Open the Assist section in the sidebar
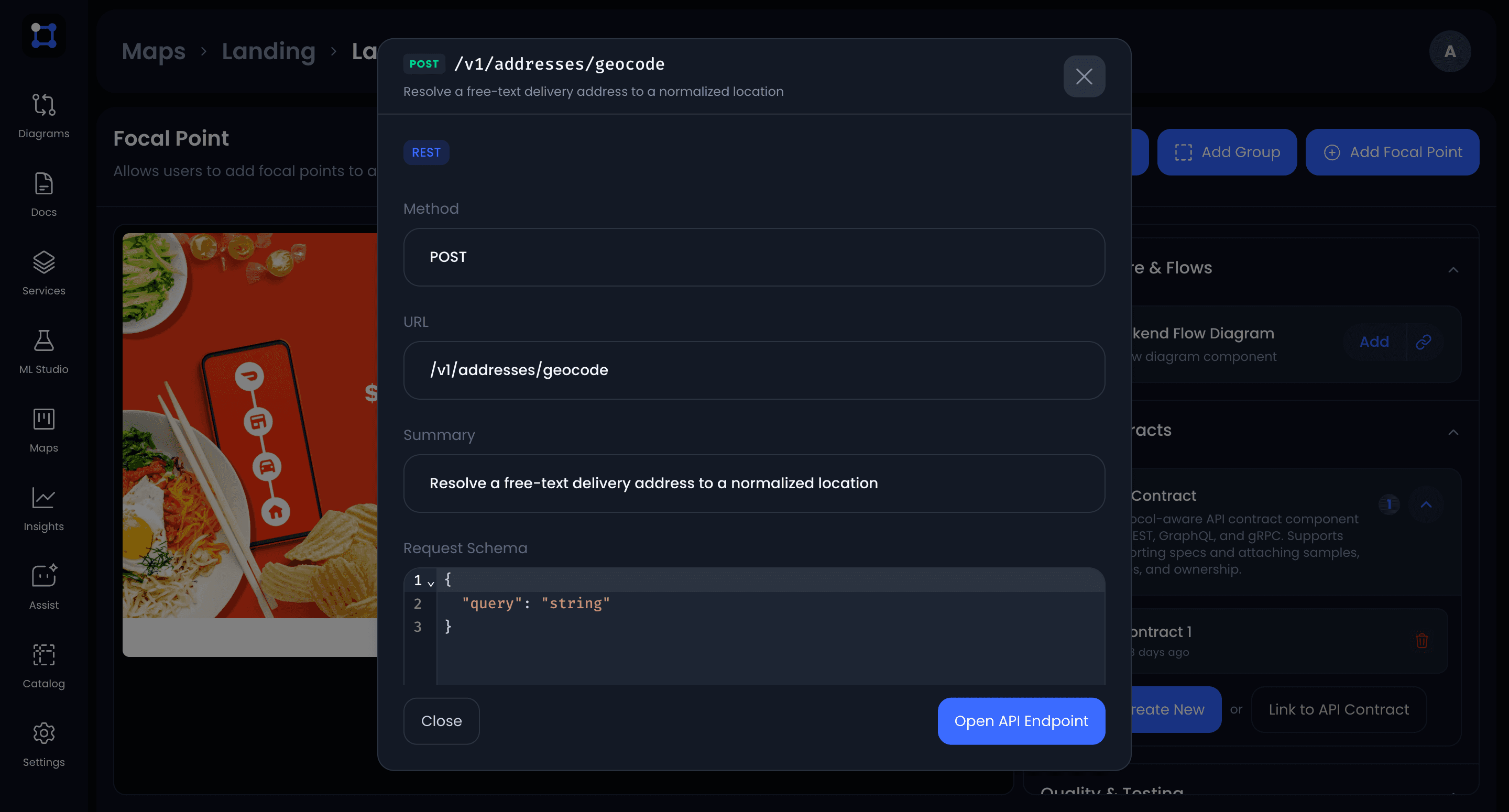The image size is (1509, 812). click(x=44, y=586)
